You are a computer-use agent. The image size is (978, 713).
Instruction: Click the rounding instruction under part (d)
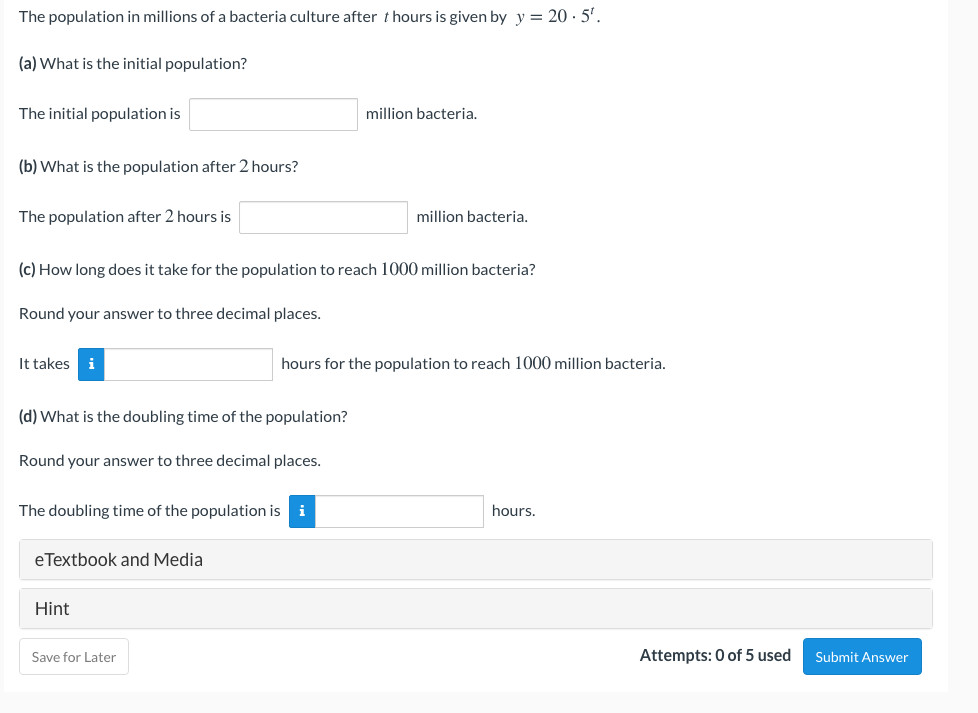[x=170, y=461]
